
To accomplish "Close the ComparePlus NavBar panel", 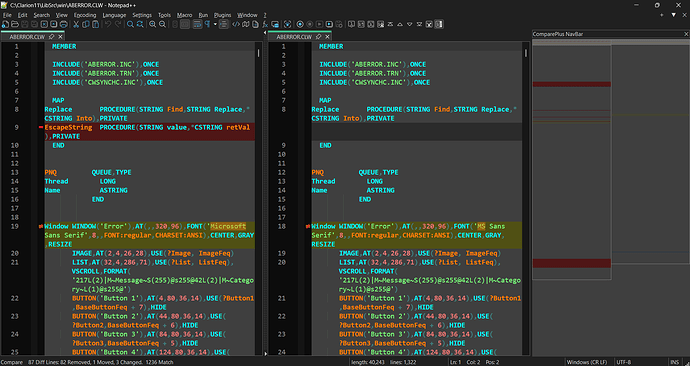I will tap(686, 34).
